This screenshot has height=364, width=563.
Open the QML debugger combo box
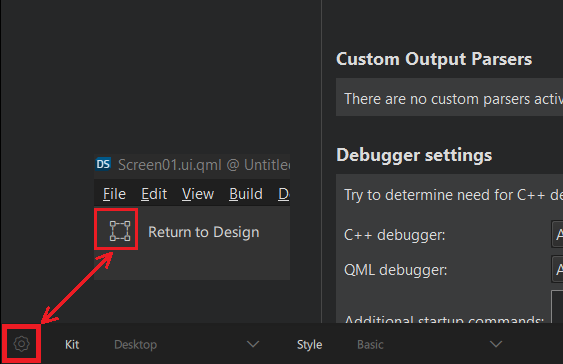557,269
